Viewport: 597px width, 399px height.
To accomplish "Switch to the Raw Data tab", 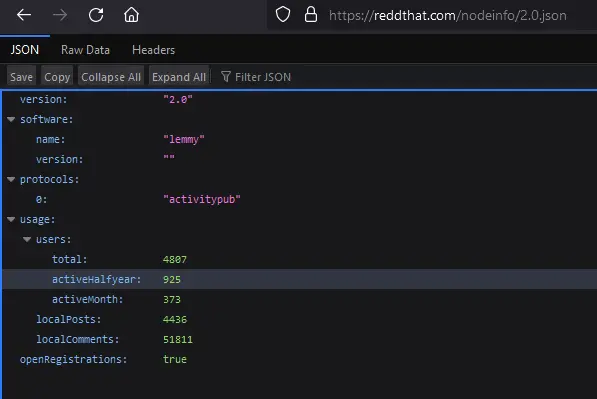I will tap(85, 50).
